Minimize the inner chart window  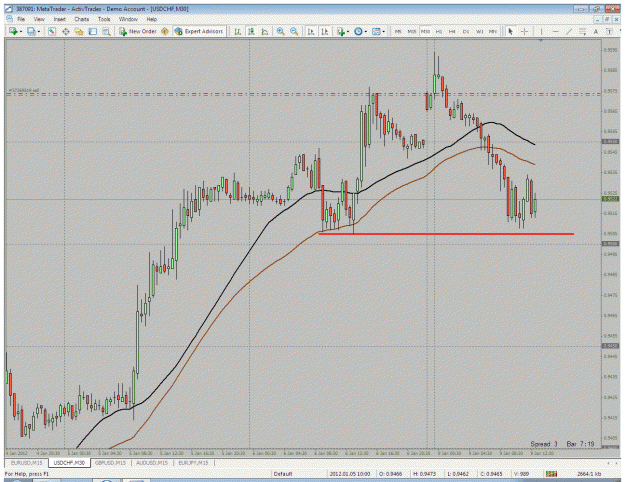[x=597, y=19]
